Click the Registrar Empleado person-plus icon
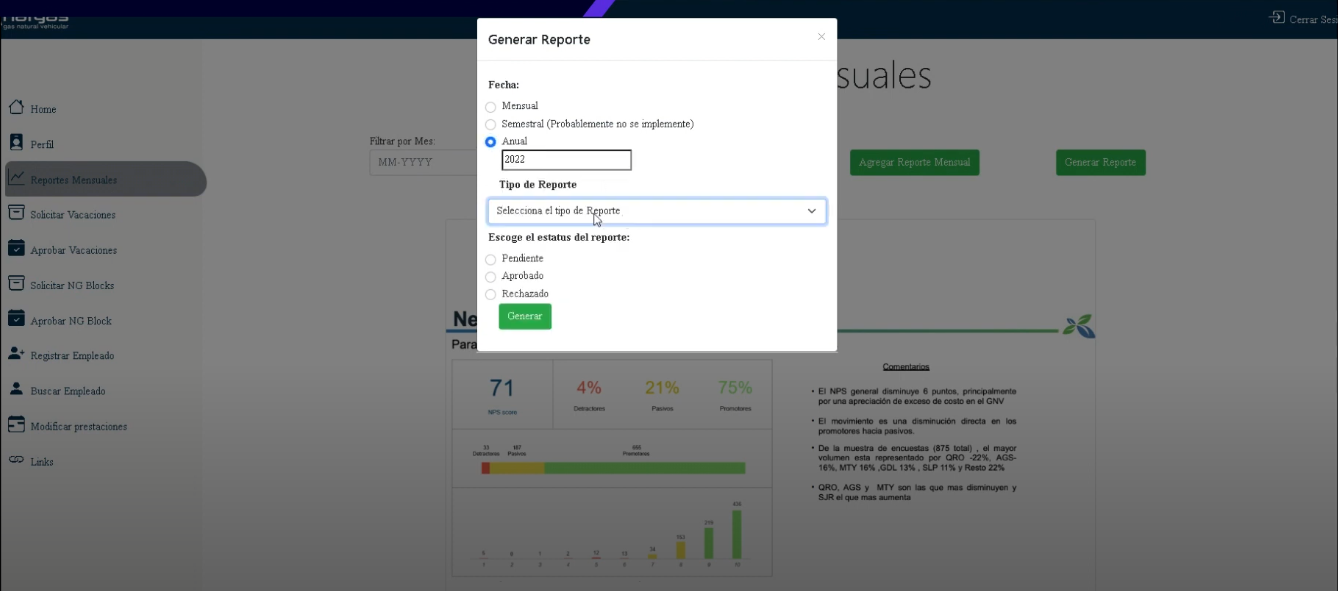The height and width of the screenshot is (591, 1338). (x=16, y=354)
